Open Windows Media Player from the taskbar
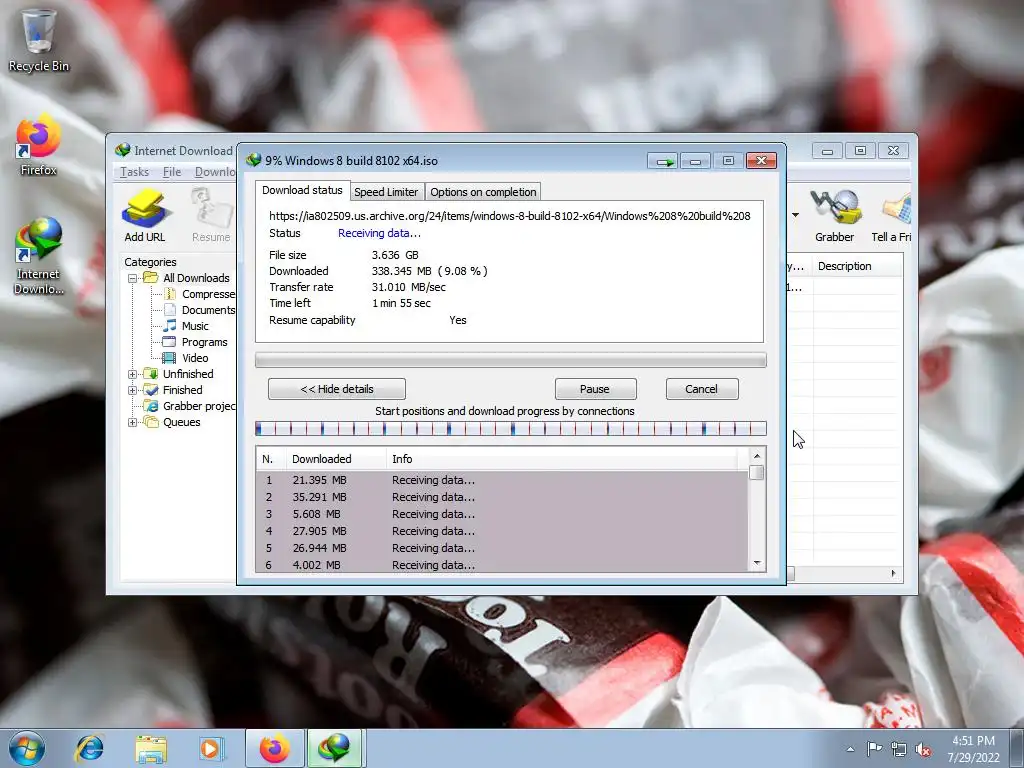This screenshot has width=1024, height=768. (210, 748)
